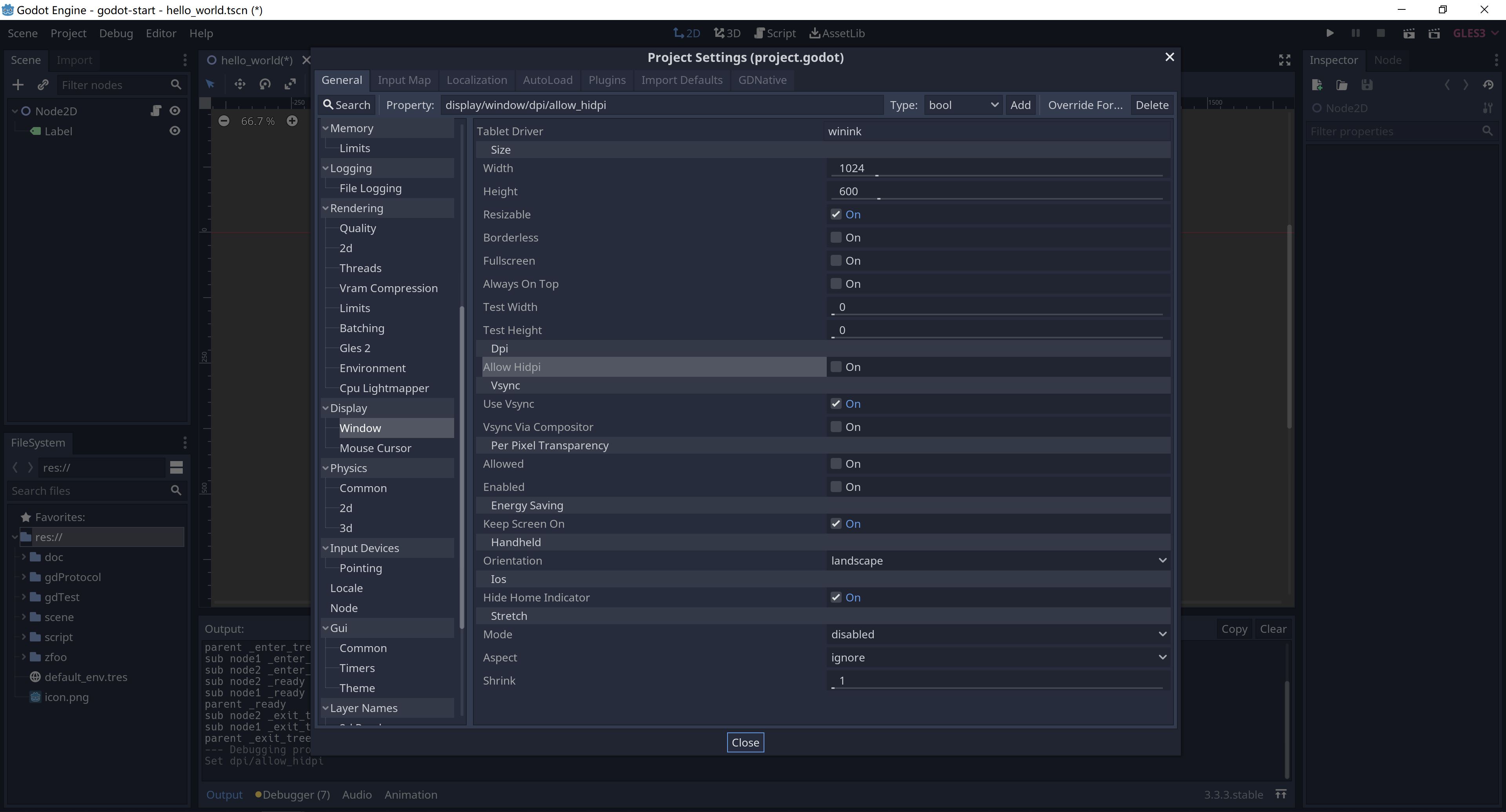This screenshot has width=1506, height=812.
Task: Save resource icon in Inspector
Action: point(1367,85)
